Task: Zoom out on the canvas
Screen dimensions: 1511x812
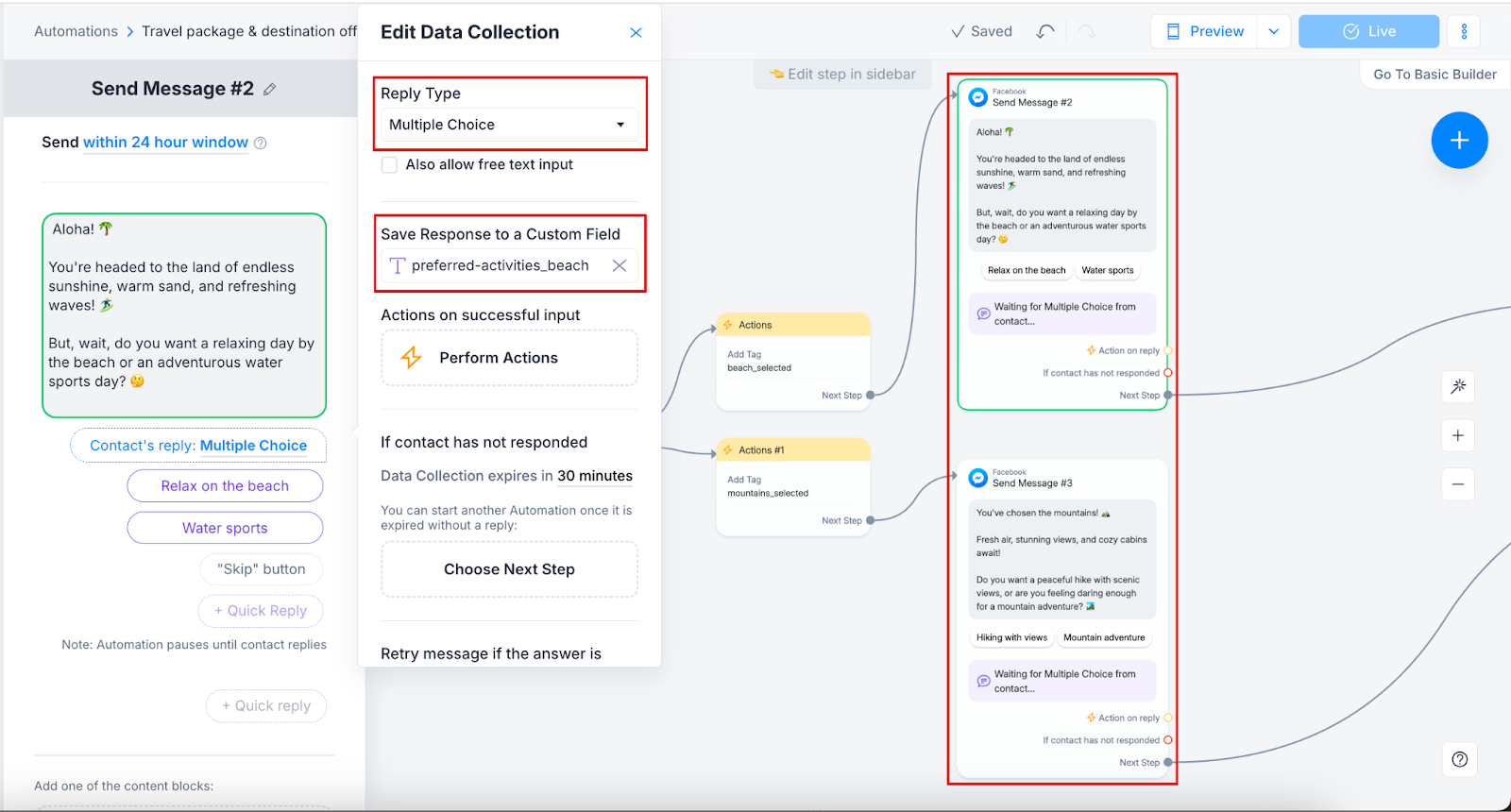Action: [x=1458, y=484]
